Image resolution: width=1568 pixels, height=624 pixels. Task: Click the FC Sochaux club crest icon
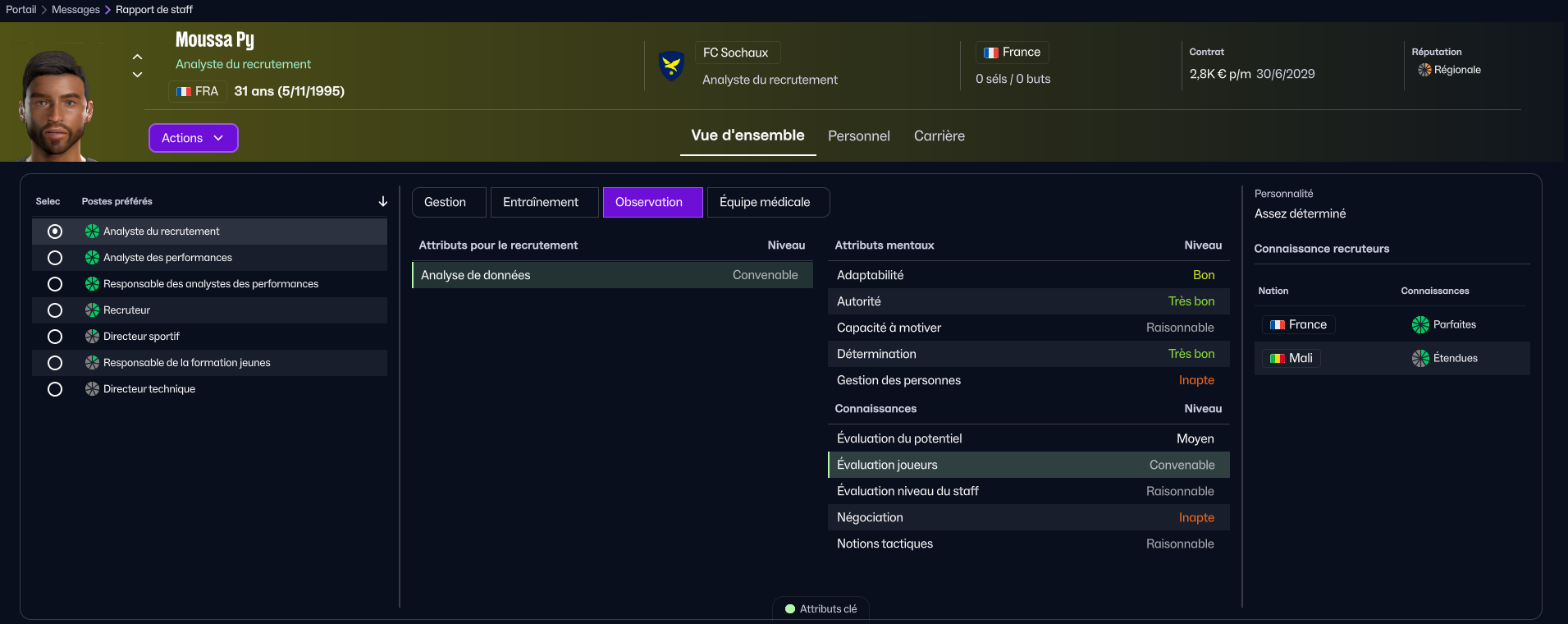pyautogui.click(x=671, y=66)
